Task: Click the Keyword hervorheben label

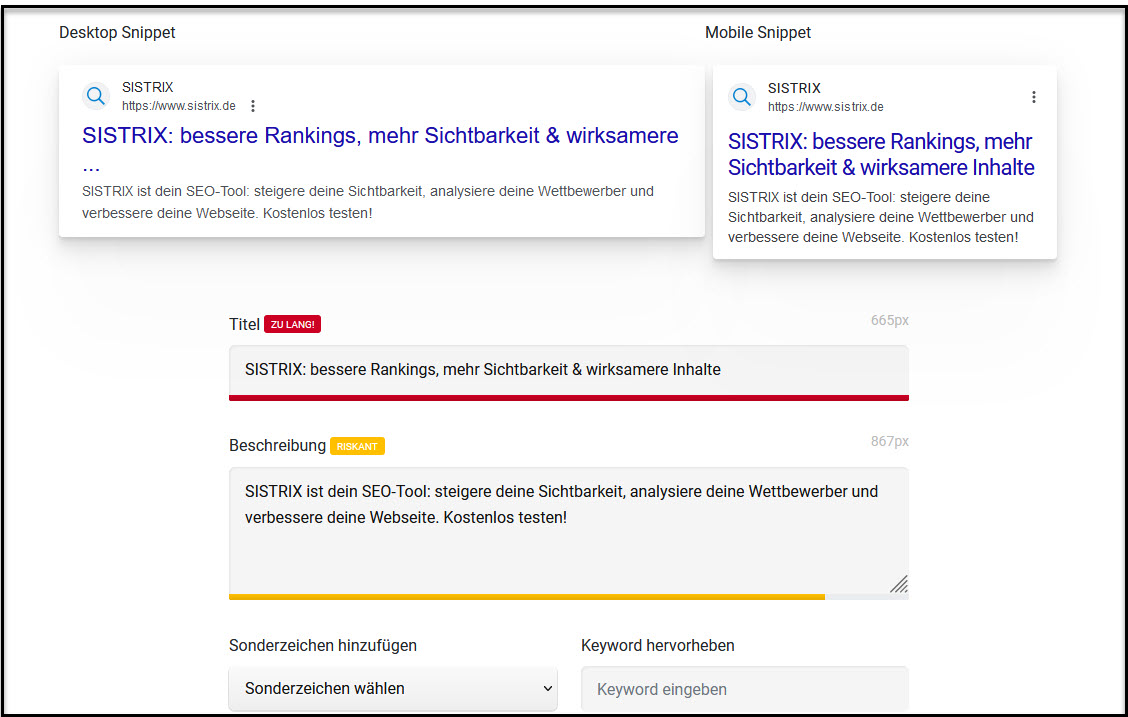Action: [658, 645]
